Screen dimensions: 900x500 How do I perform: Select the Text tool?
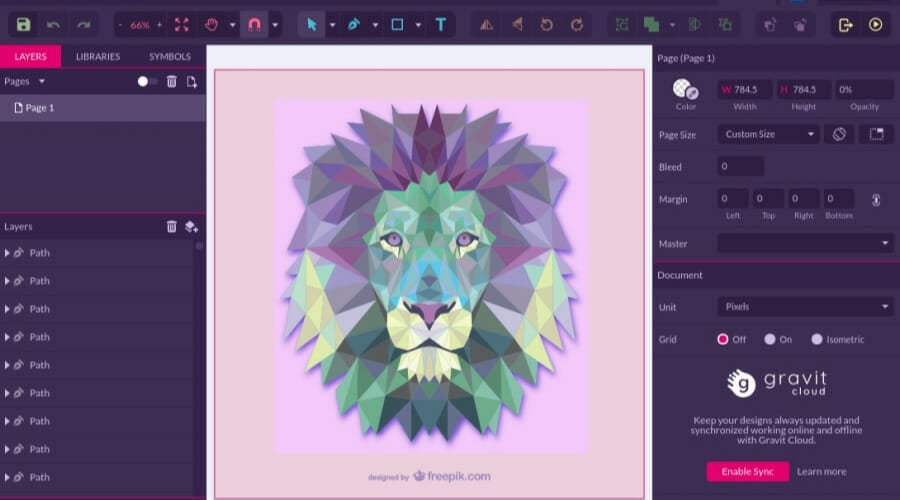tap(441, 25)
